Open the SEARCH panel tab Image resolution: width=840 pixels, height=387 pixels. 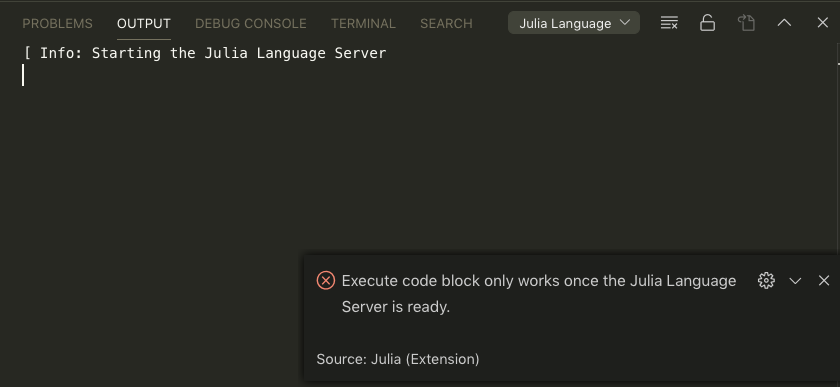tap(446, 24)
